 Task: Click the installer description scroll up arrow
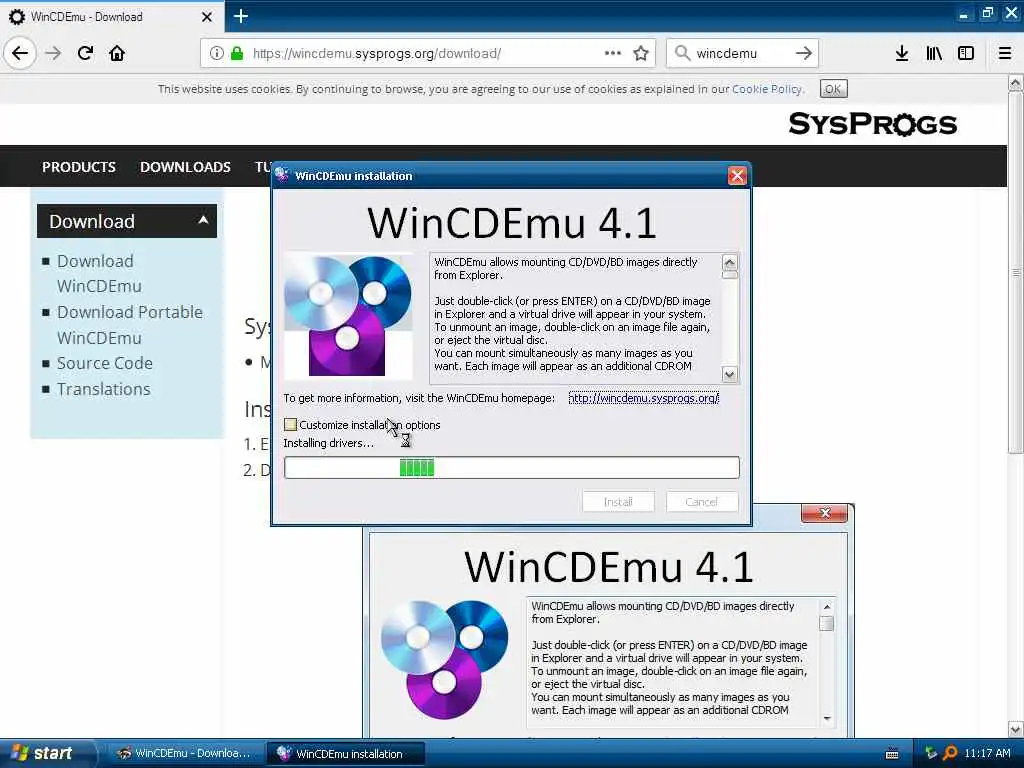pos(729,262)
